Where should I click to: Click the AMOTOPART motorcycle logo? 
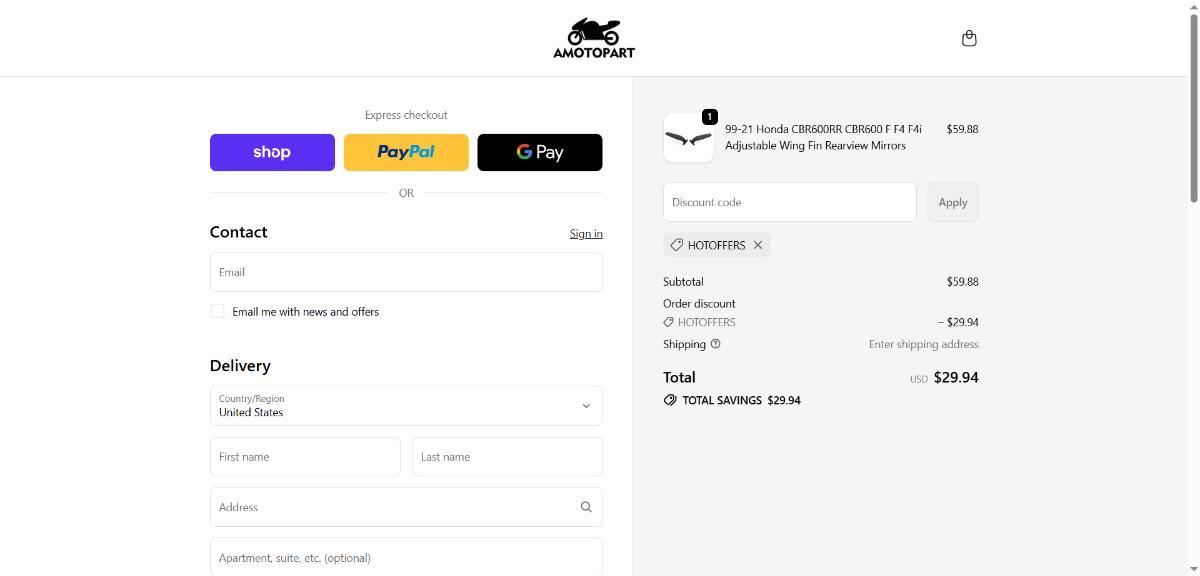[x=594, y=38]
